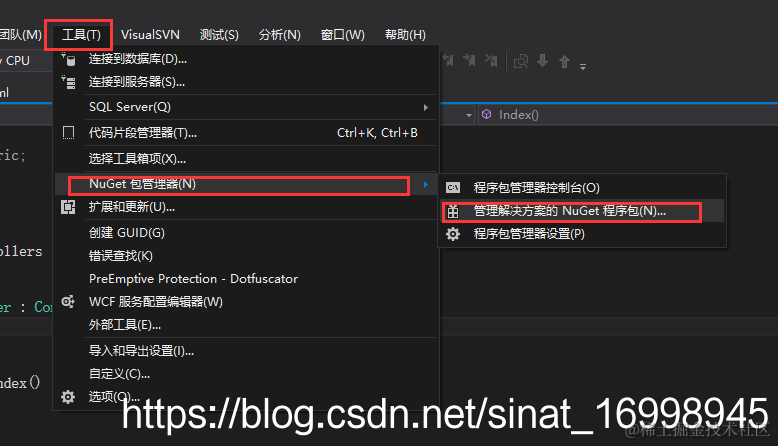Open the 分析(N) menu

[x=280, y=35]
